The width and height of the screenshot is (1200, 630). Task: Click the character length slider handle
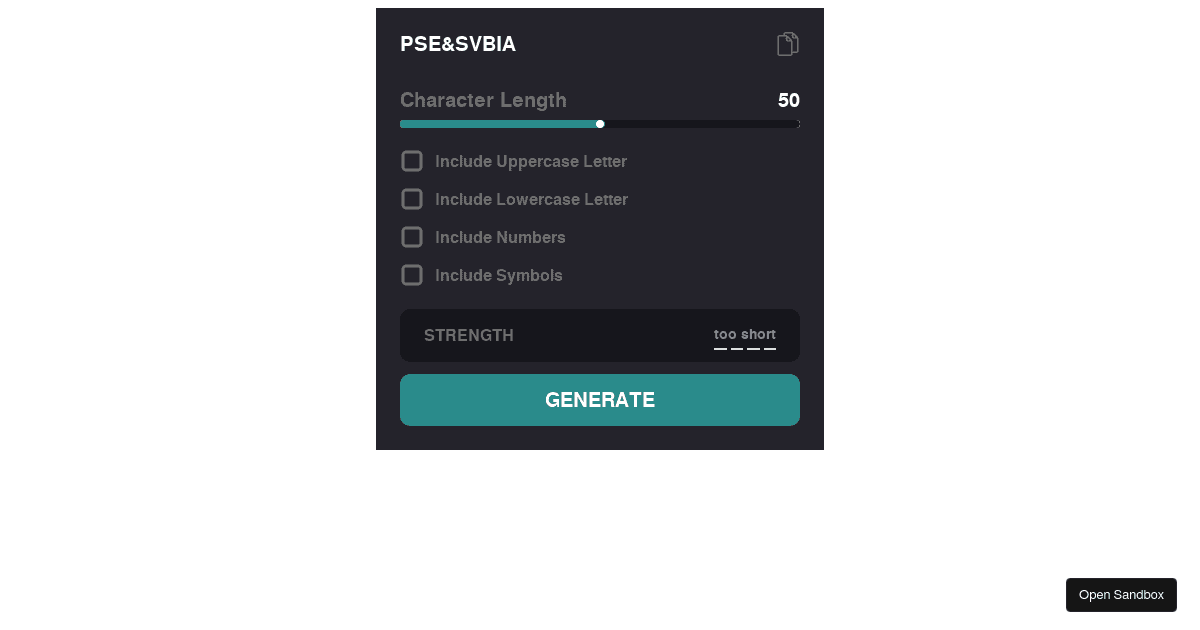tap(600, 124)
